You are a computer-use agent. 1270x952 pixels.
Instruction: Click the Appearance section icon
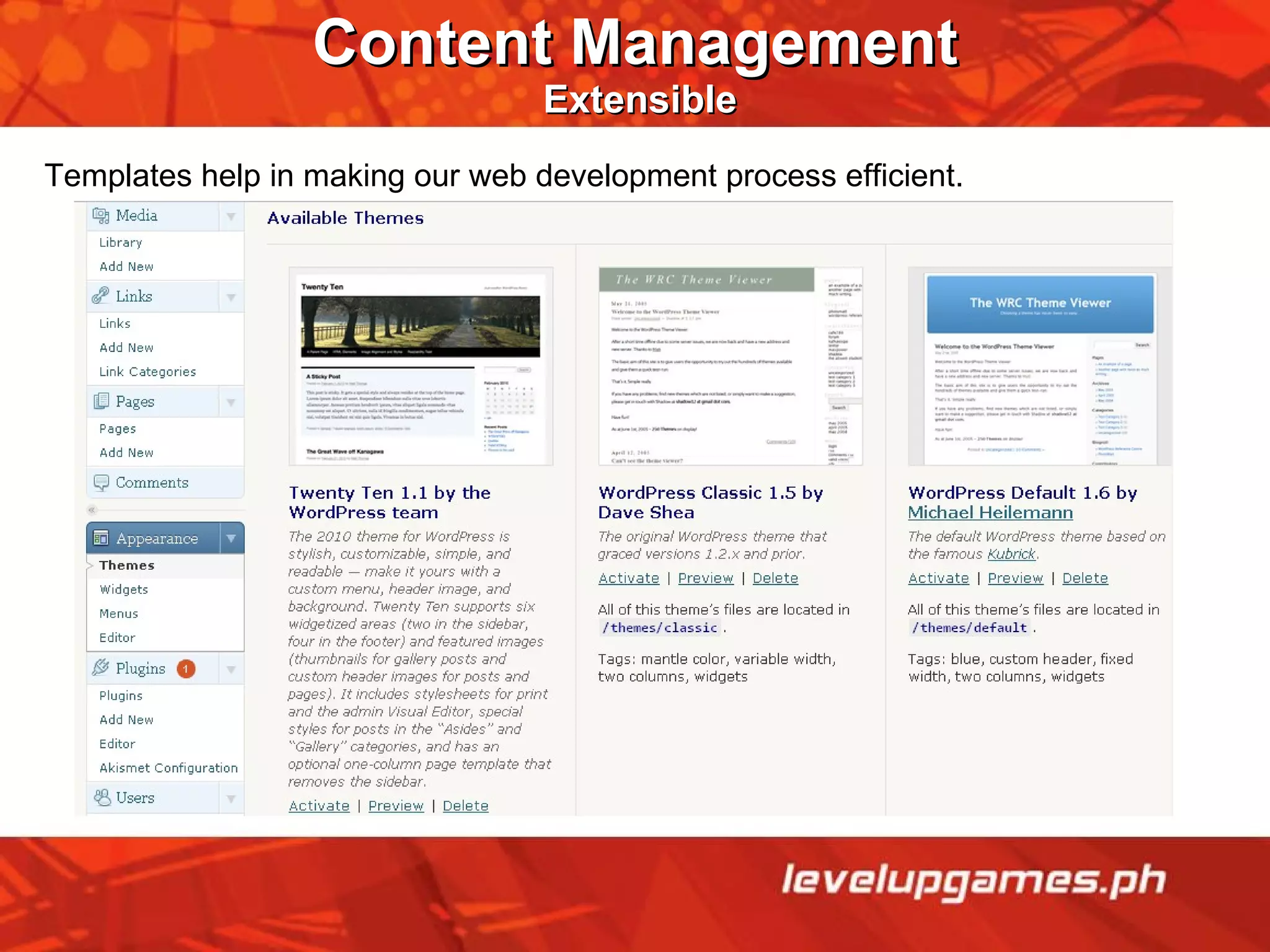101,538
